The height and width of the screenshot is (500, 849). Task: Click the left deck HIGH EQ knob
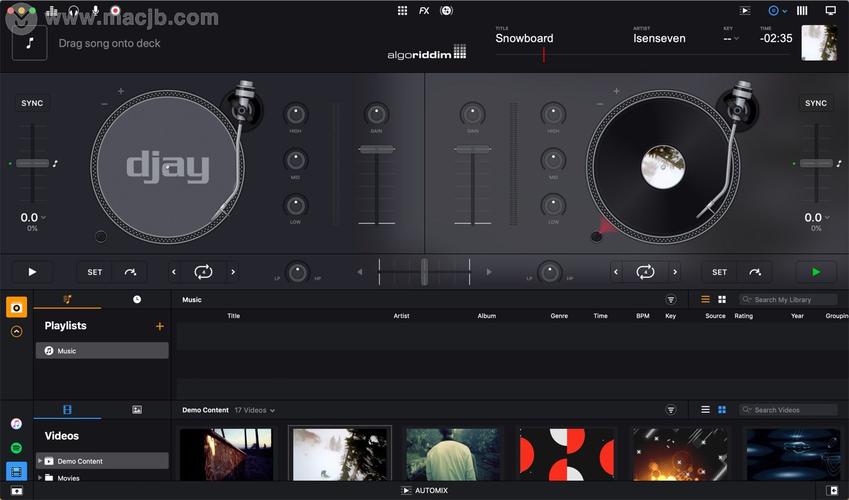pos(296,114)
